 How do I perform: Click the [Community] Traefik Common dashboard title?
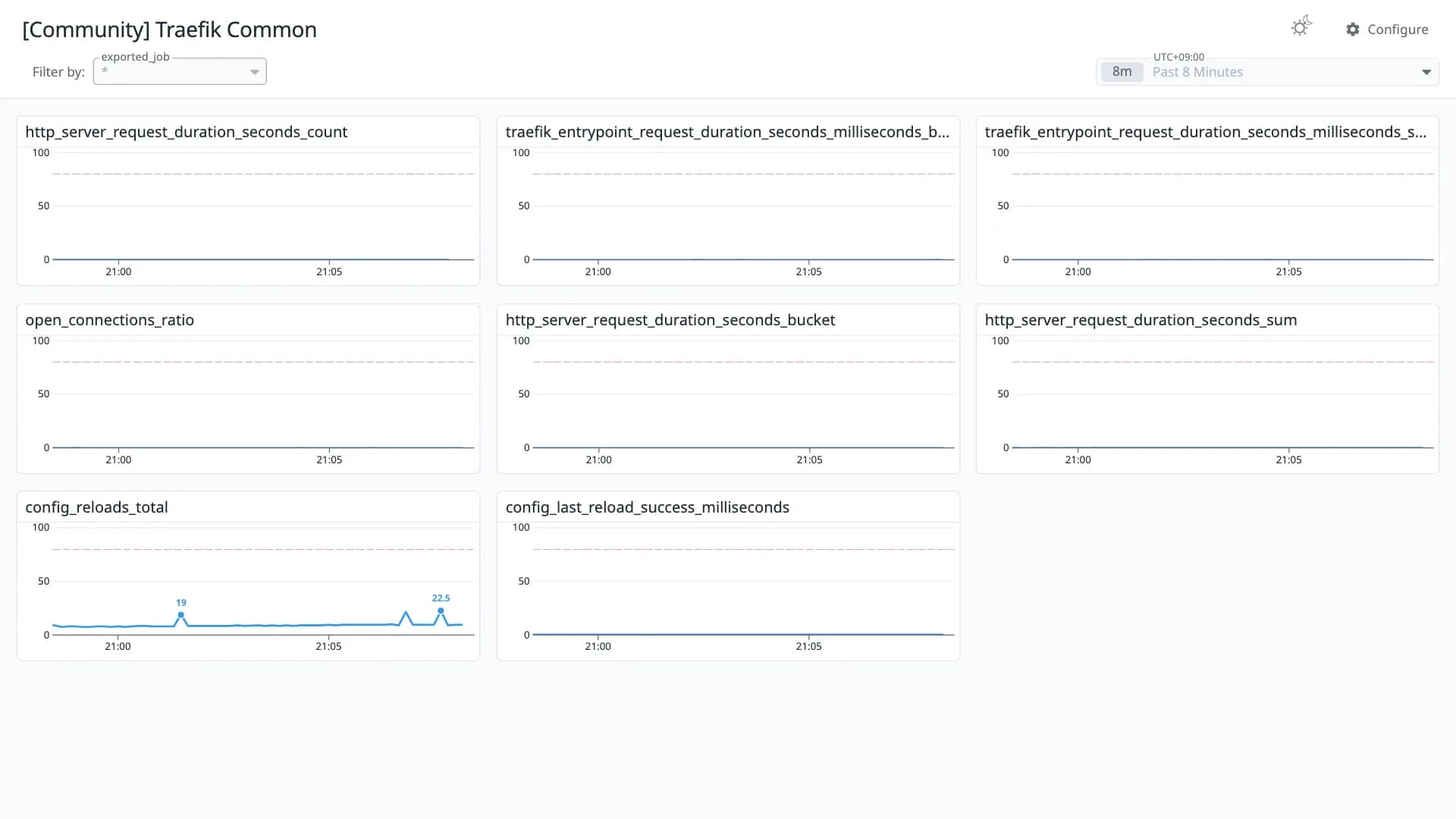170,30
